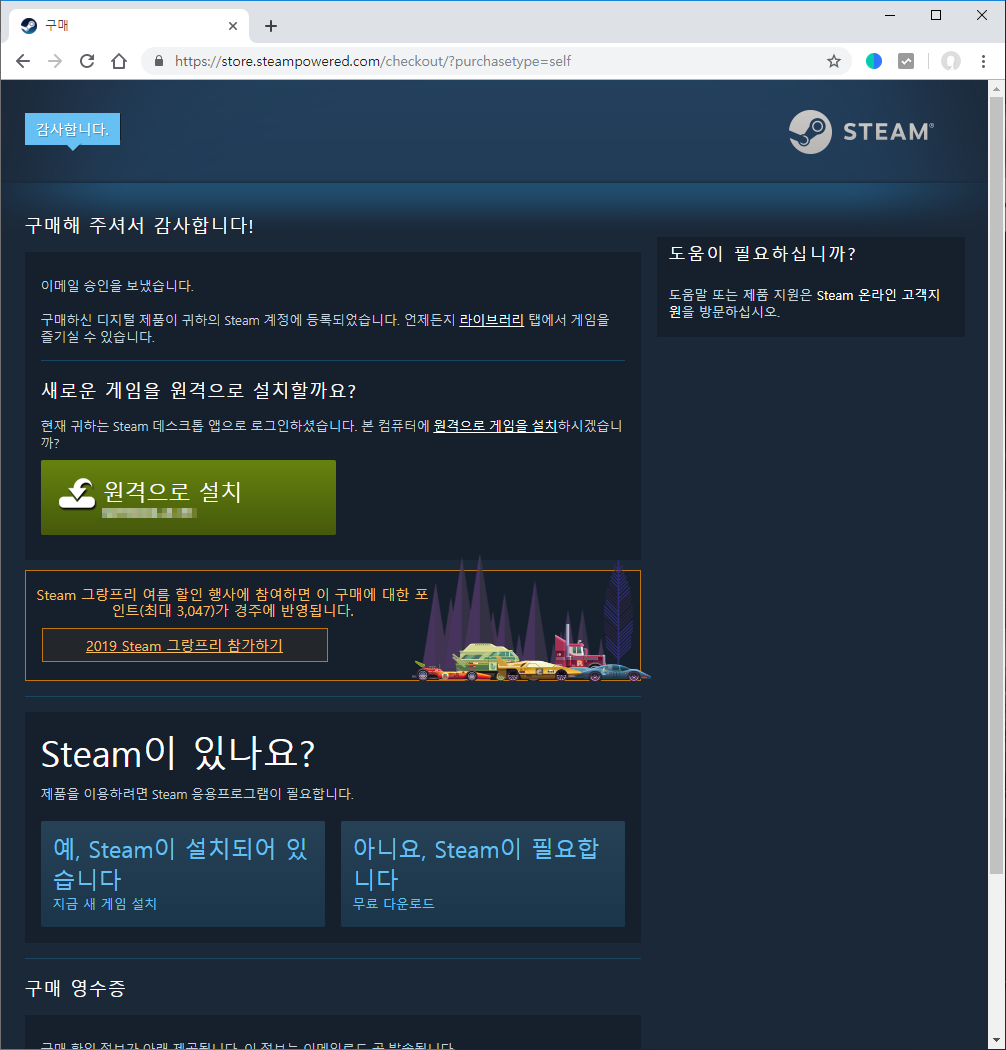Open the browser profile avatar icon
The height and width of the screenshot is (1050, 1006).
coord(950,61)
